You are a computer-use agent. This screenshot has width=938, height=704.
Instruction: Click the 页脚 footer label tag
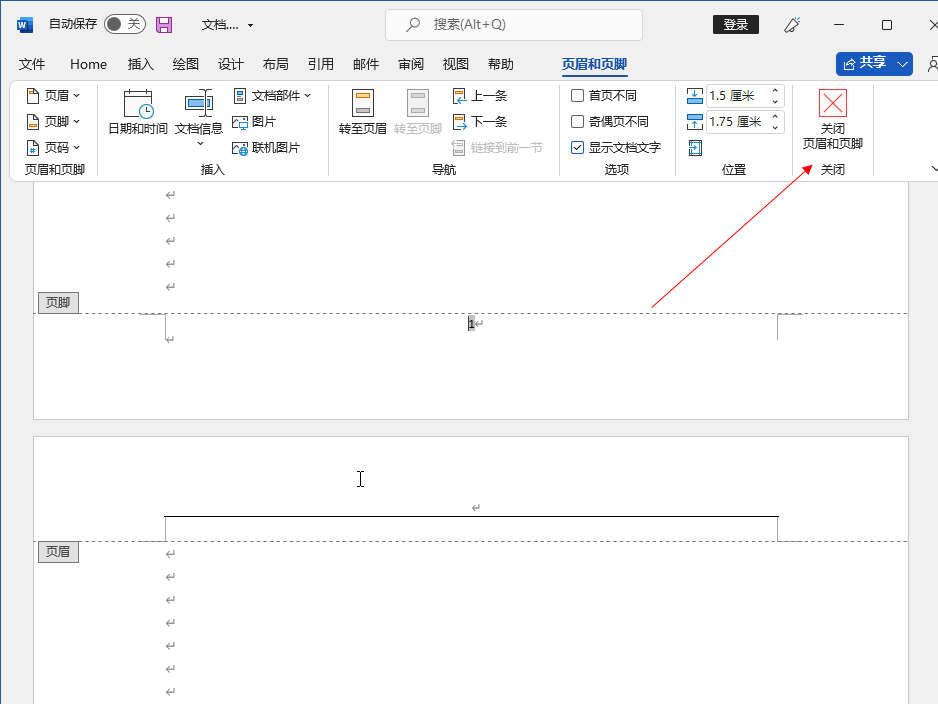[58, 303]
